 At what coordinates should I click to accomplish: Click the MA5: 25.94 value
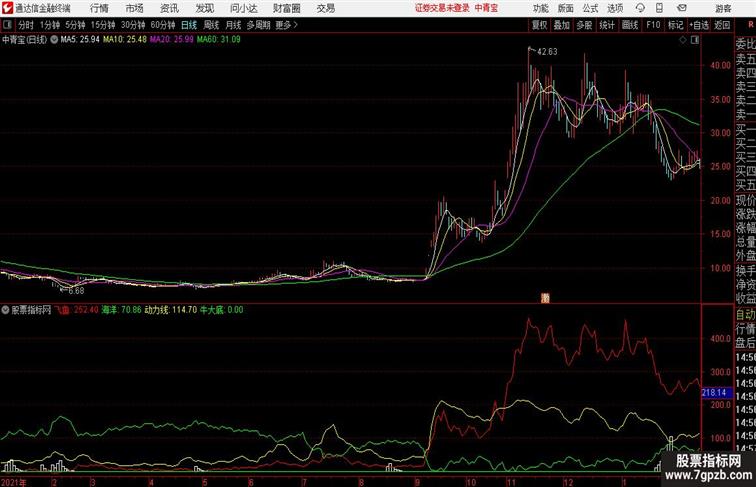(80, 40)
